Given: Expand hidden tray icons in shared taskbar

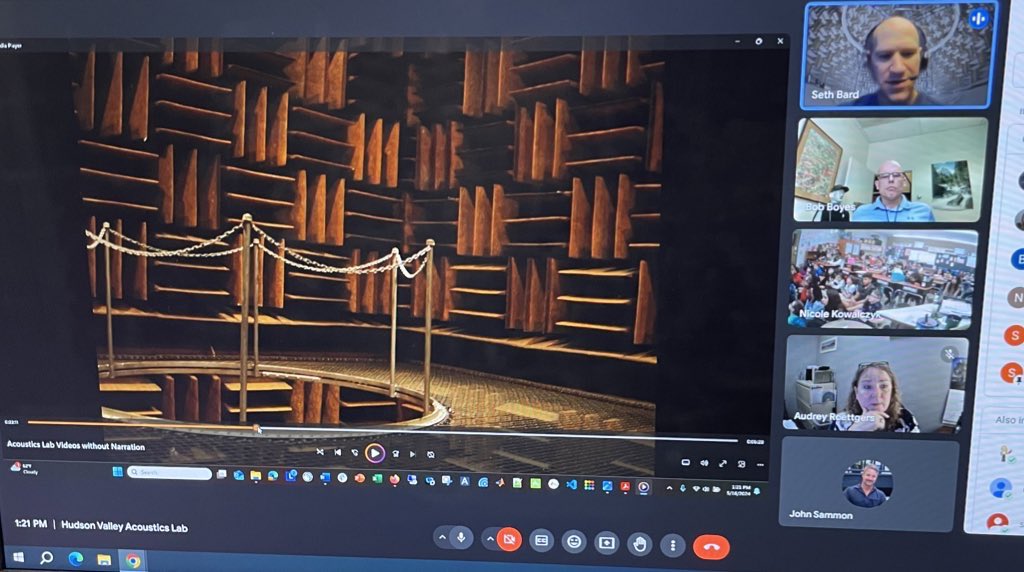Looking at the screenshot, I should click(669, 488).
